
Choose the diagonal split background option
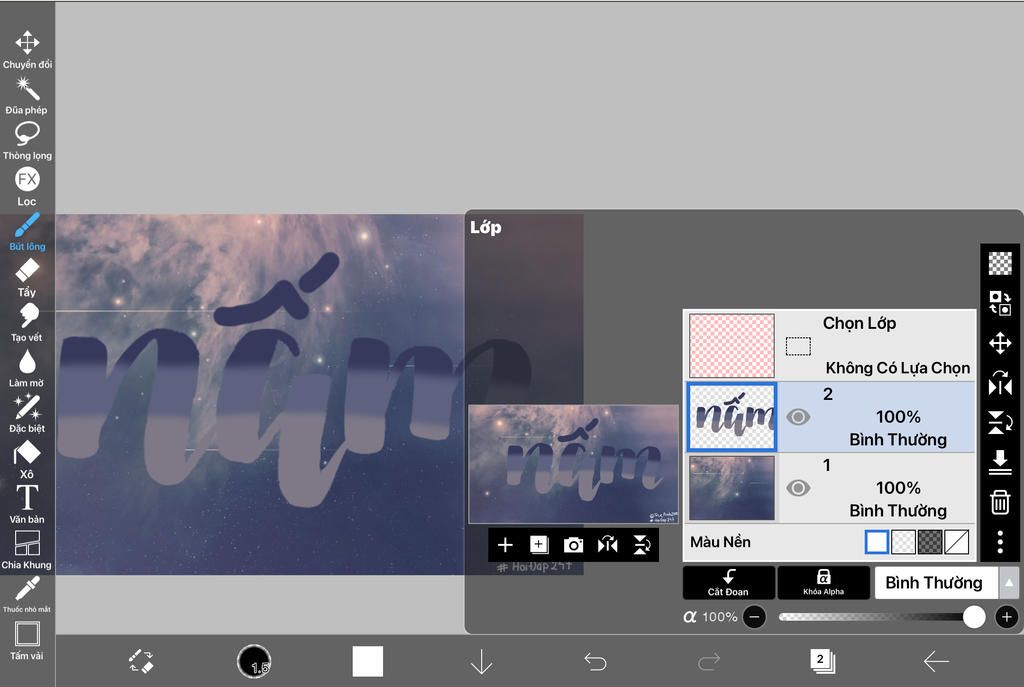957,542
